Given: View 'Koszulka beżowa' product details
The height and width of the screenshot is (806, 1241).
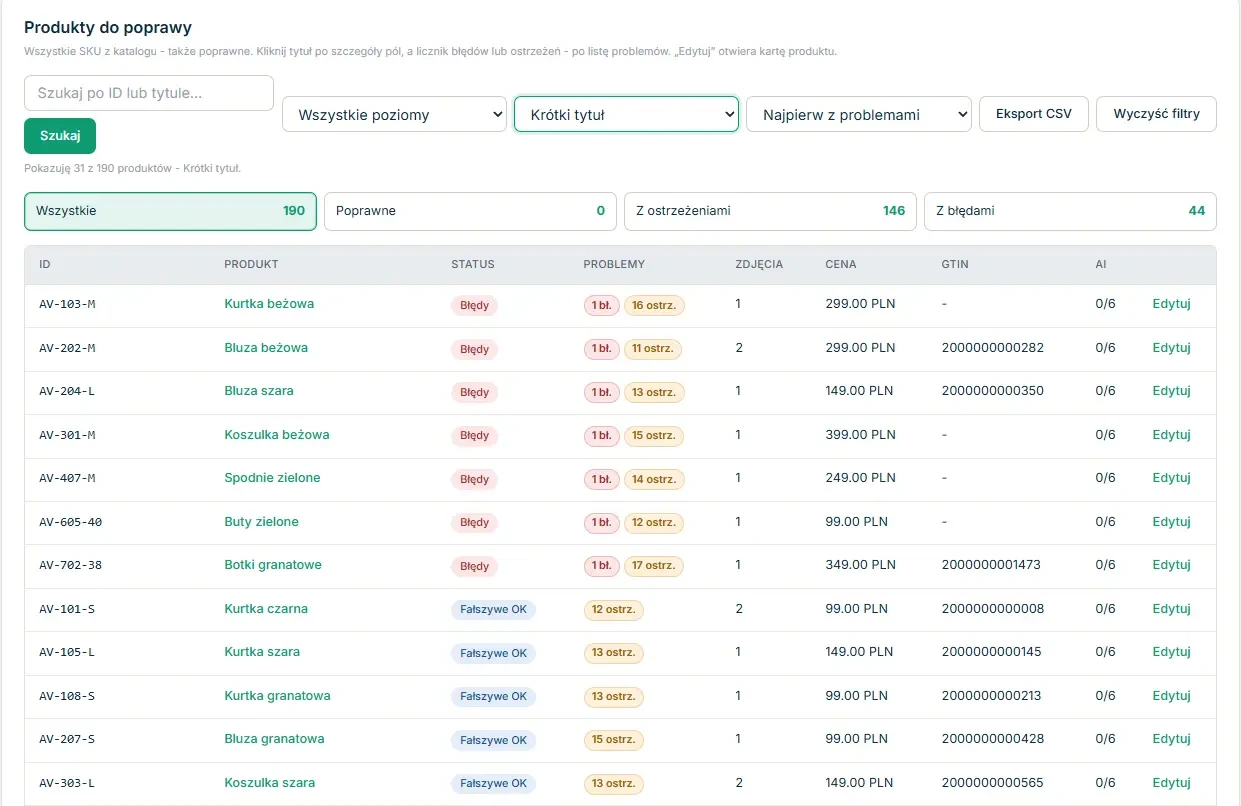Looking at the screenshot, I should coord(277,435).
